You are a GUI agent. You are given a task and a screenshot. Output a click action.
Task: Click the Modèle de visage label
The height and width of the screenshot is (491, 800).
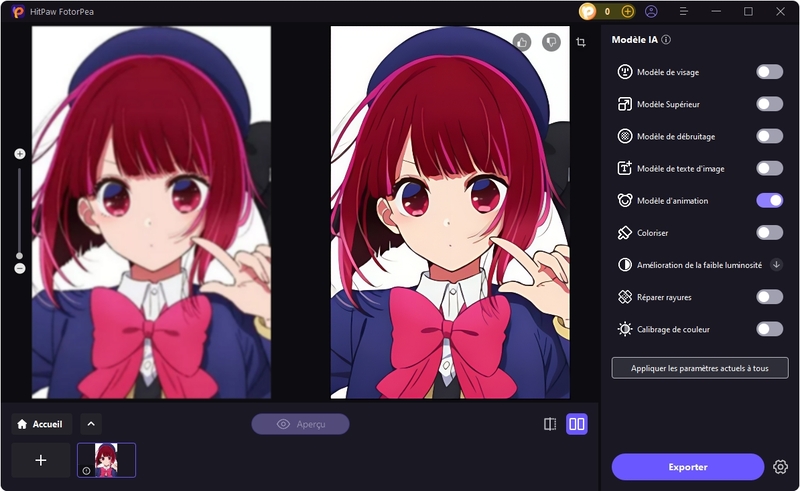coord(668,72)
